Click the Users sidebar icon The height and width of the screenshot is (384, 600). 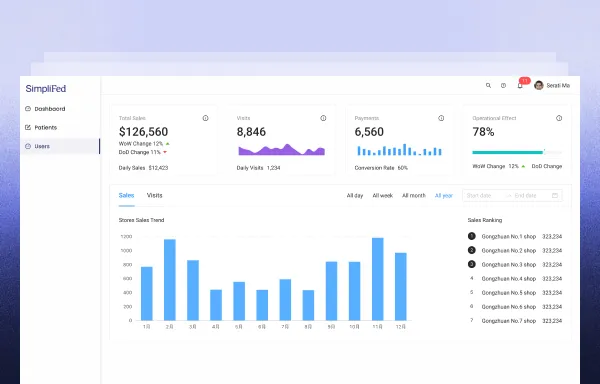click(x=28, y=146)
